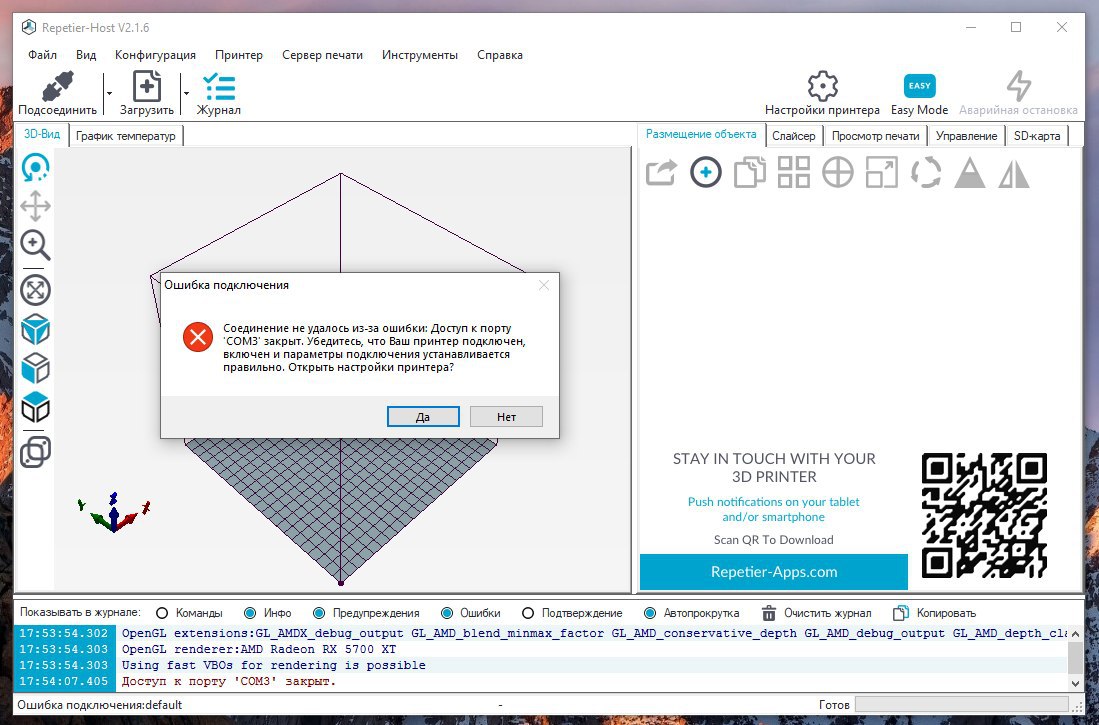Select the move view arrows tool
This screenshot has width=1099, height=725.
35,206
